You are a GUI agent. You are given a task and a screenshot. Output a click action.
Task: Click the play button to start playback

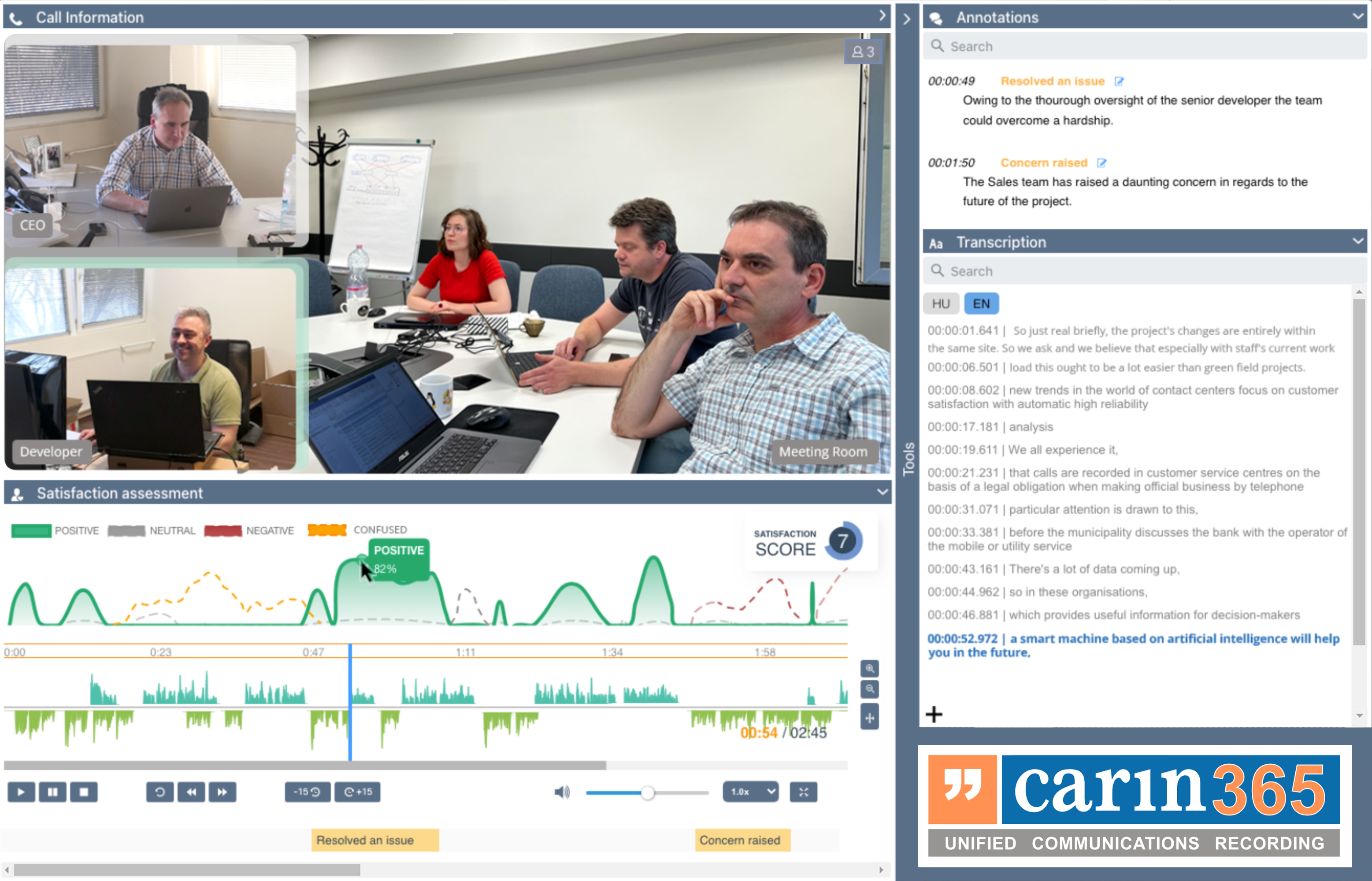point(20,792)
